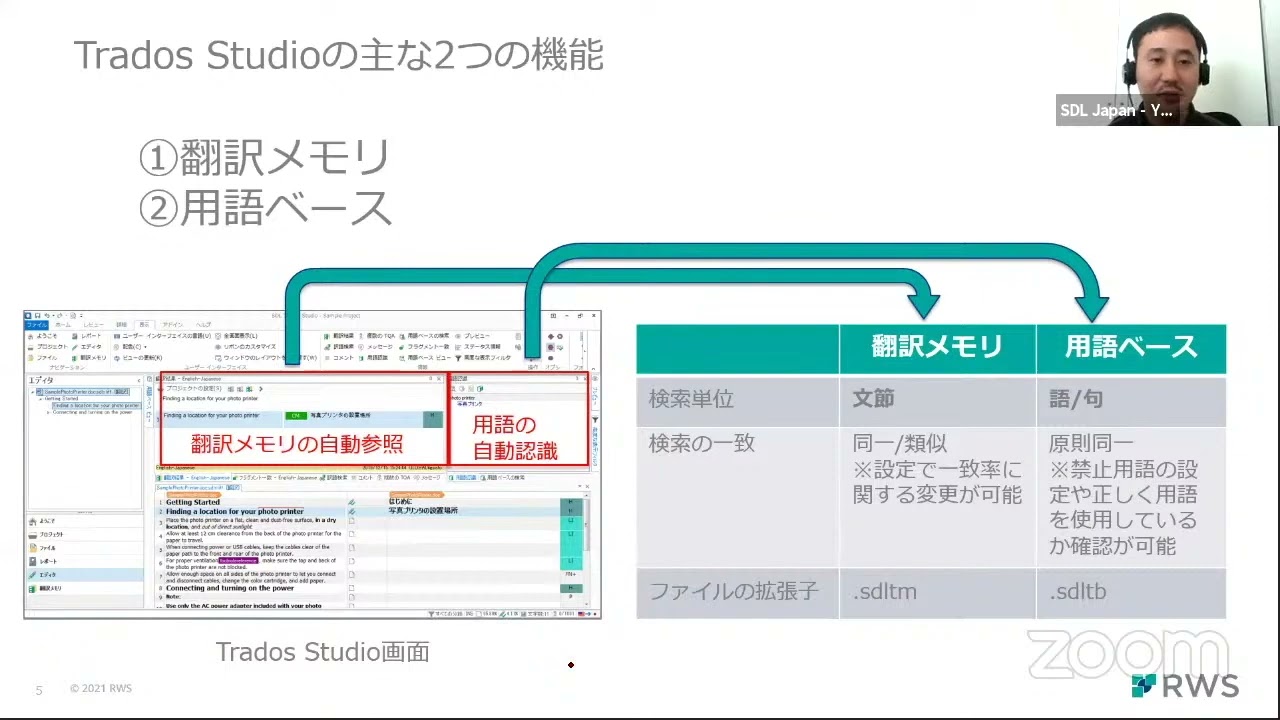Open the 翻訳メモリ view from the left navigation pane
The width and height of the screenshot is (1280, 720).
85,588
